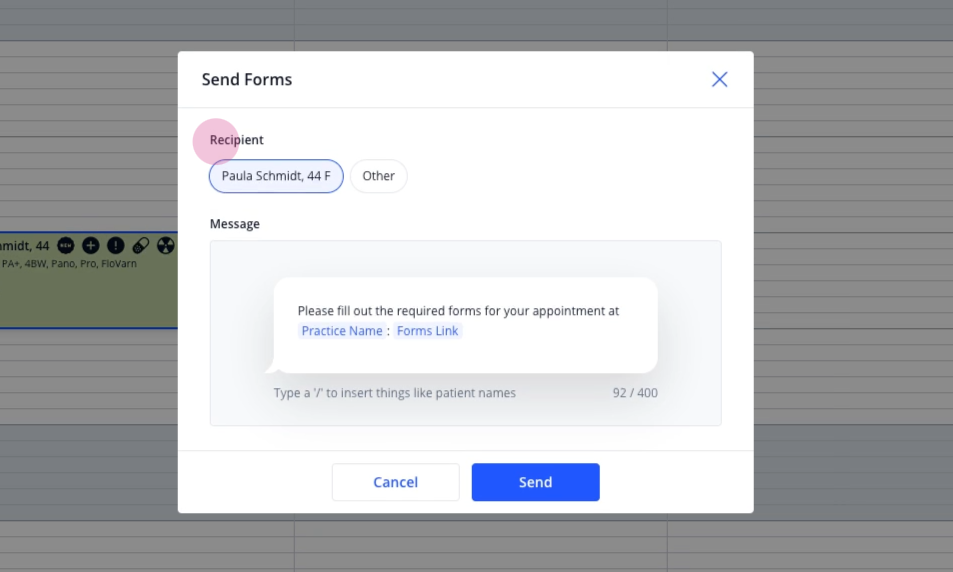This screenshot has width=953, height=572.
Task: Click inside the message bubble text
Action: coord(466,325)
